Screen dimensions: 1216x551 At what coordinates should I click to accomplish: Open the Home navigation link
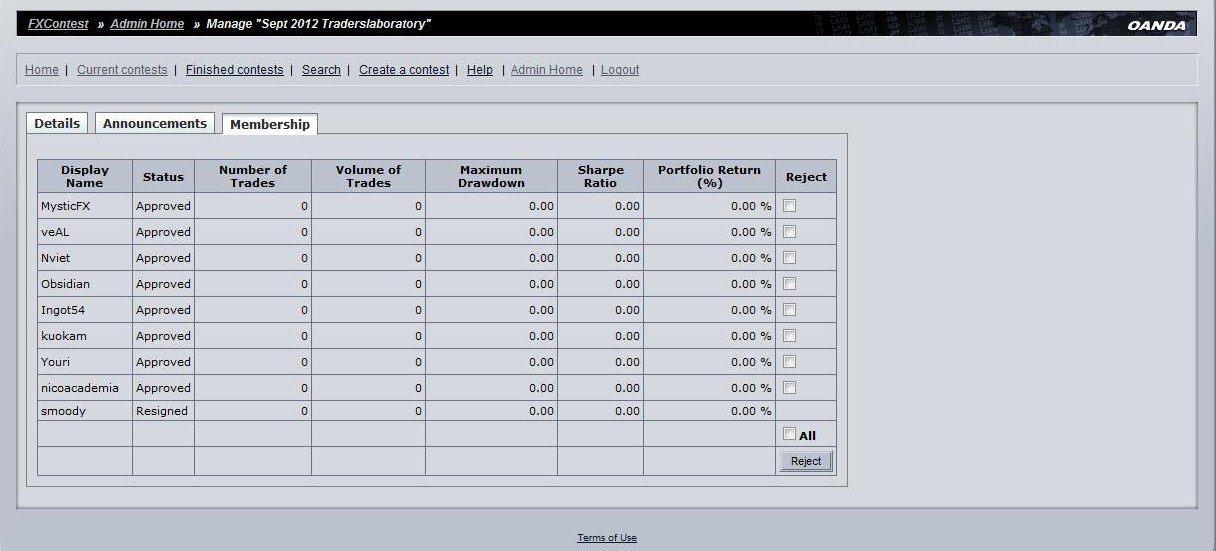42,70
